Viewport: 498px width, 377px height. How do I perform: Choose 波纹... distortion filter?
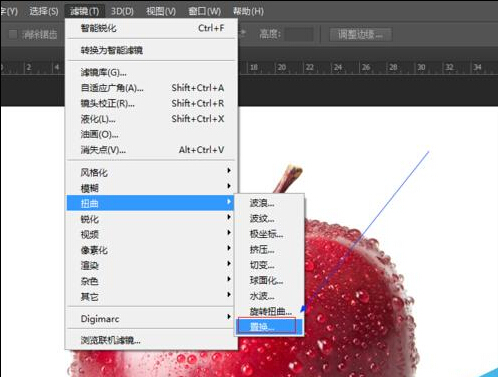pyautogui.click(x=269, y=219)
